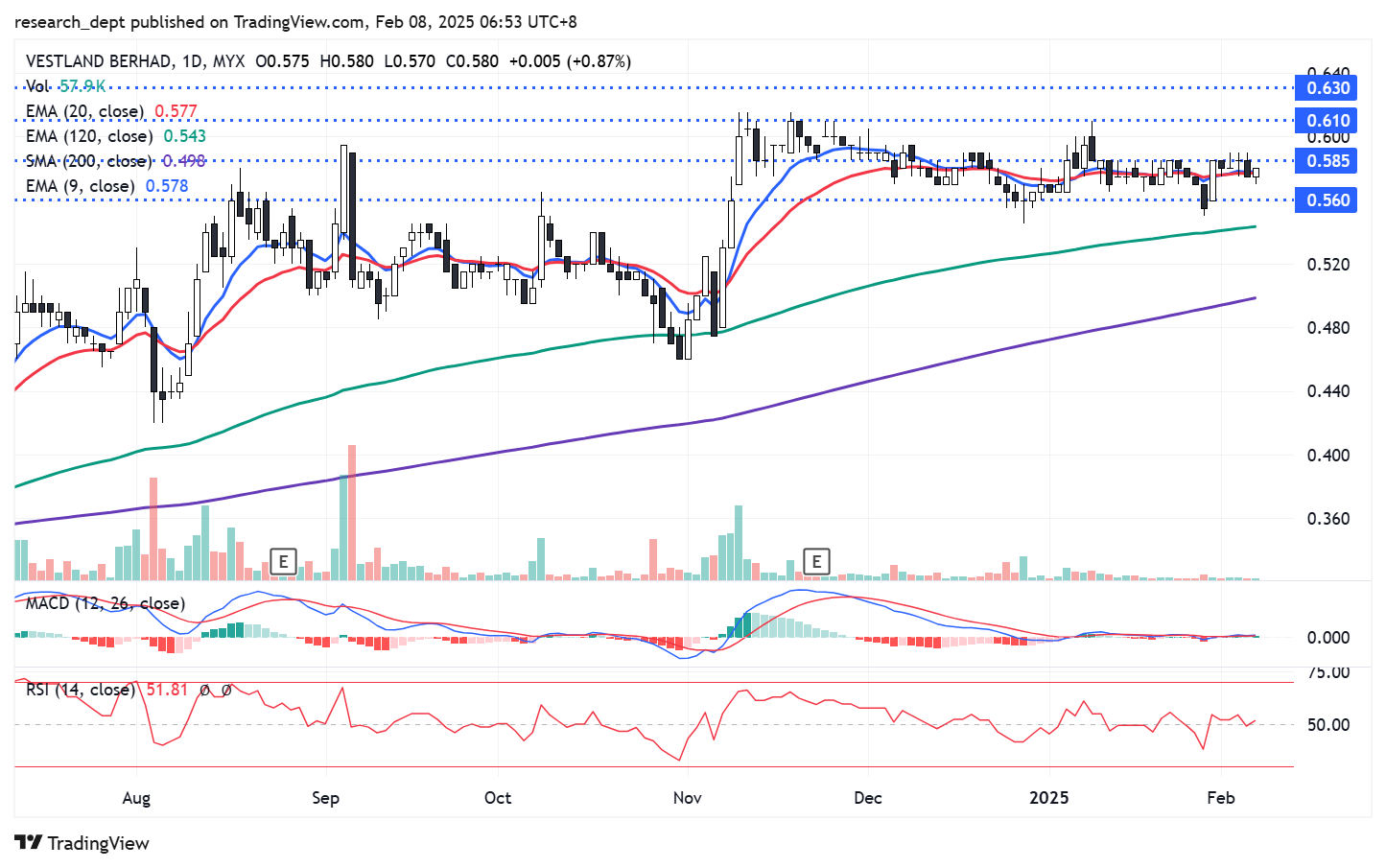Select the 0.630 blue price label

click(x=1327, y=88)
